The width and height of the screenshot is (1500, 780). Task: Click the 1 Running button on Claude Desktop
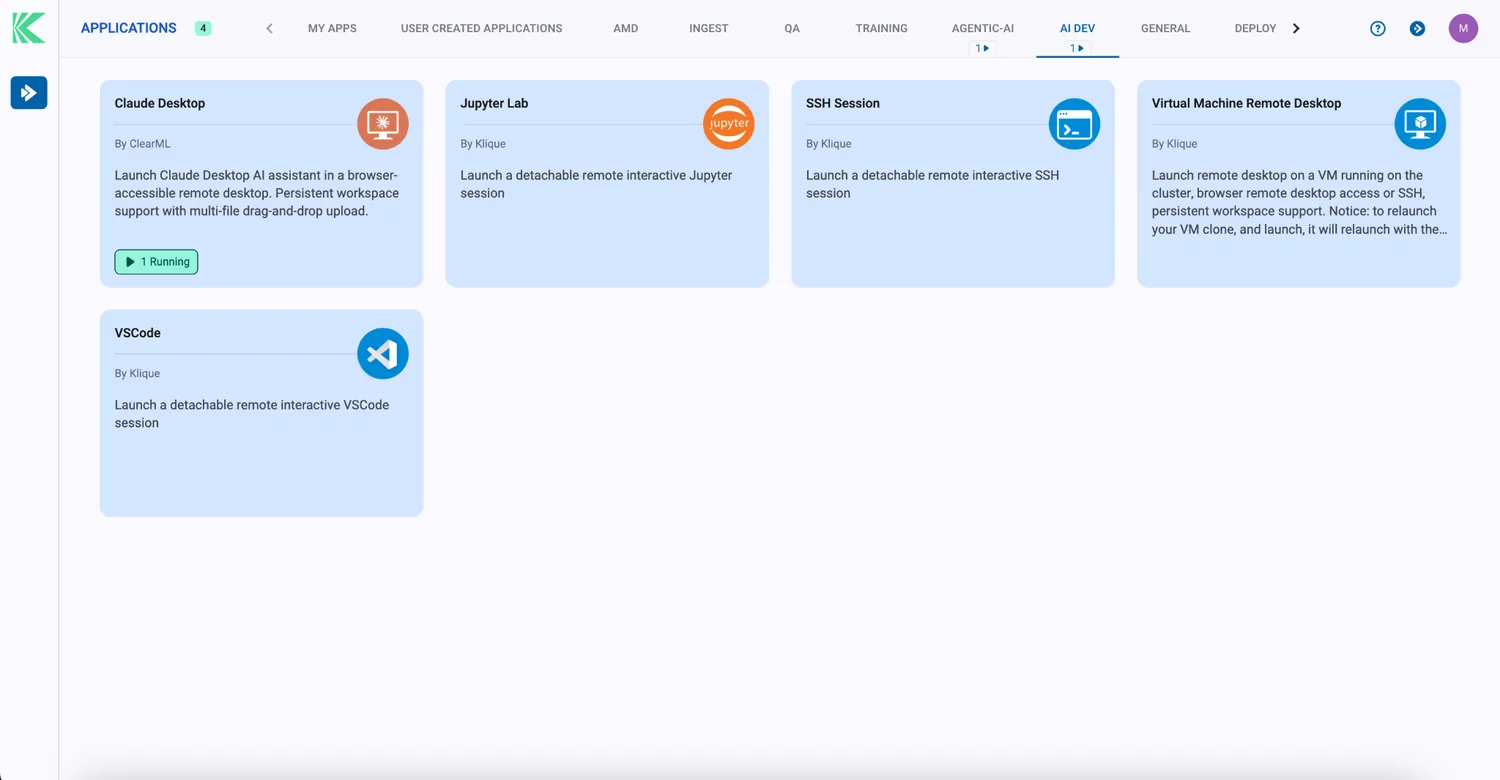[156, 262]
